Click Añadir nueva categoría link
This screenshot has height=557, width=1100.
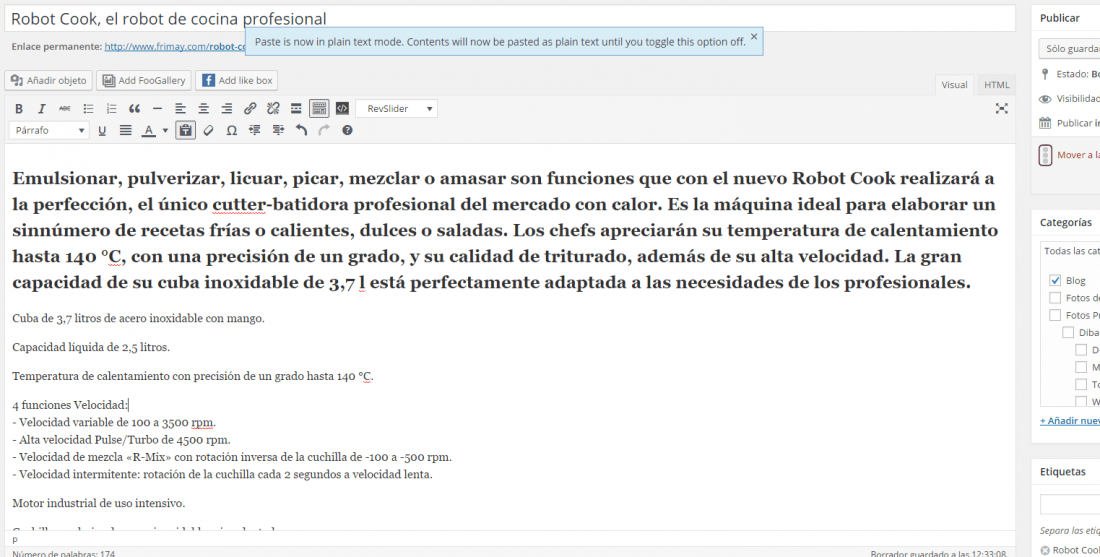tap(1070, 421)
